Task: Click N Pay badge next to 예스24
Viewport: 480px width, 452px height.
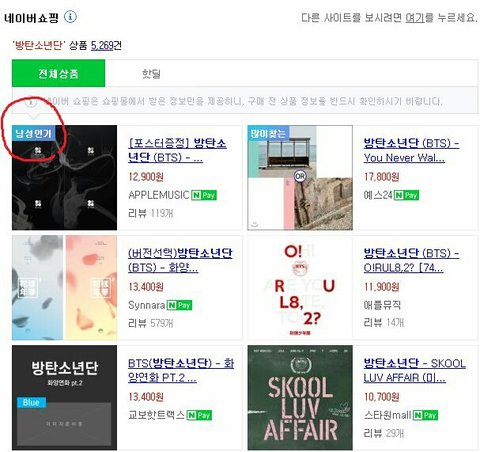Action: 406,195
